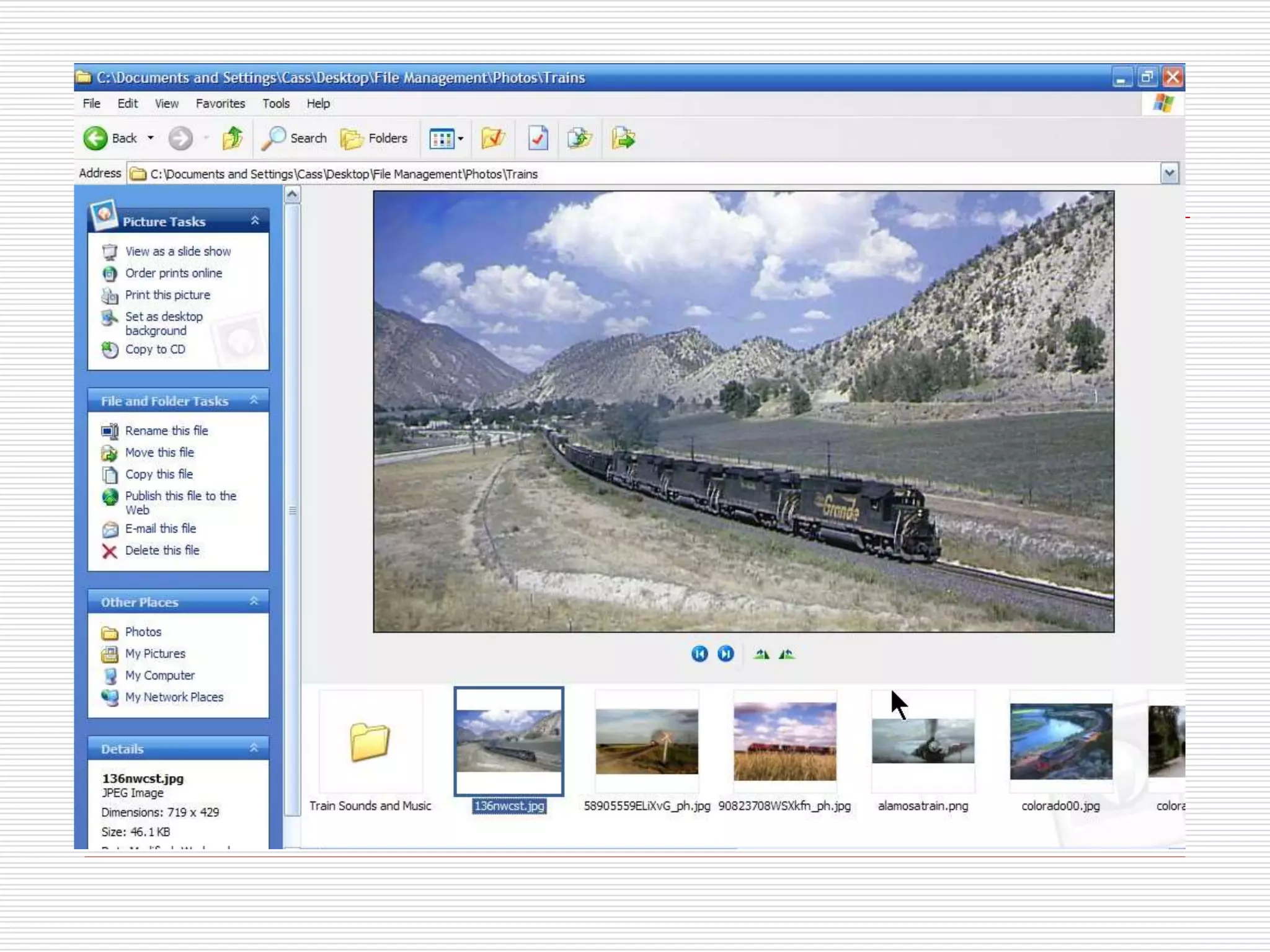Click View as a slide show

click(x=178, y=251)
